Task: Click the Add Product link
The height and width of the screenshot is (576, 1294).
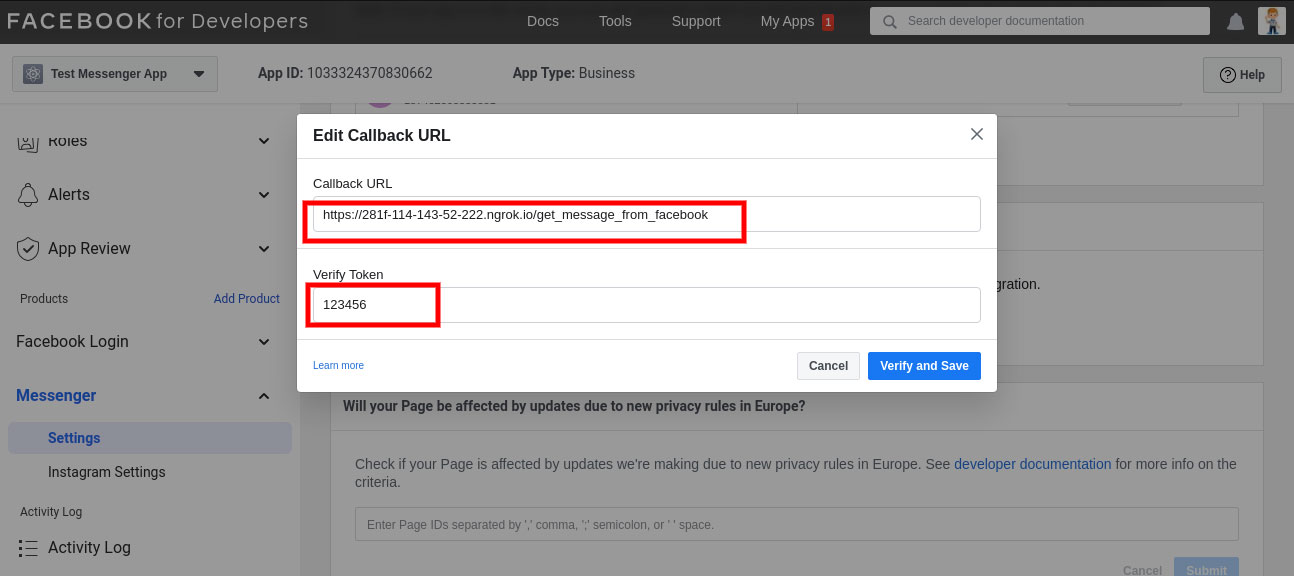Action: point(247,299)
